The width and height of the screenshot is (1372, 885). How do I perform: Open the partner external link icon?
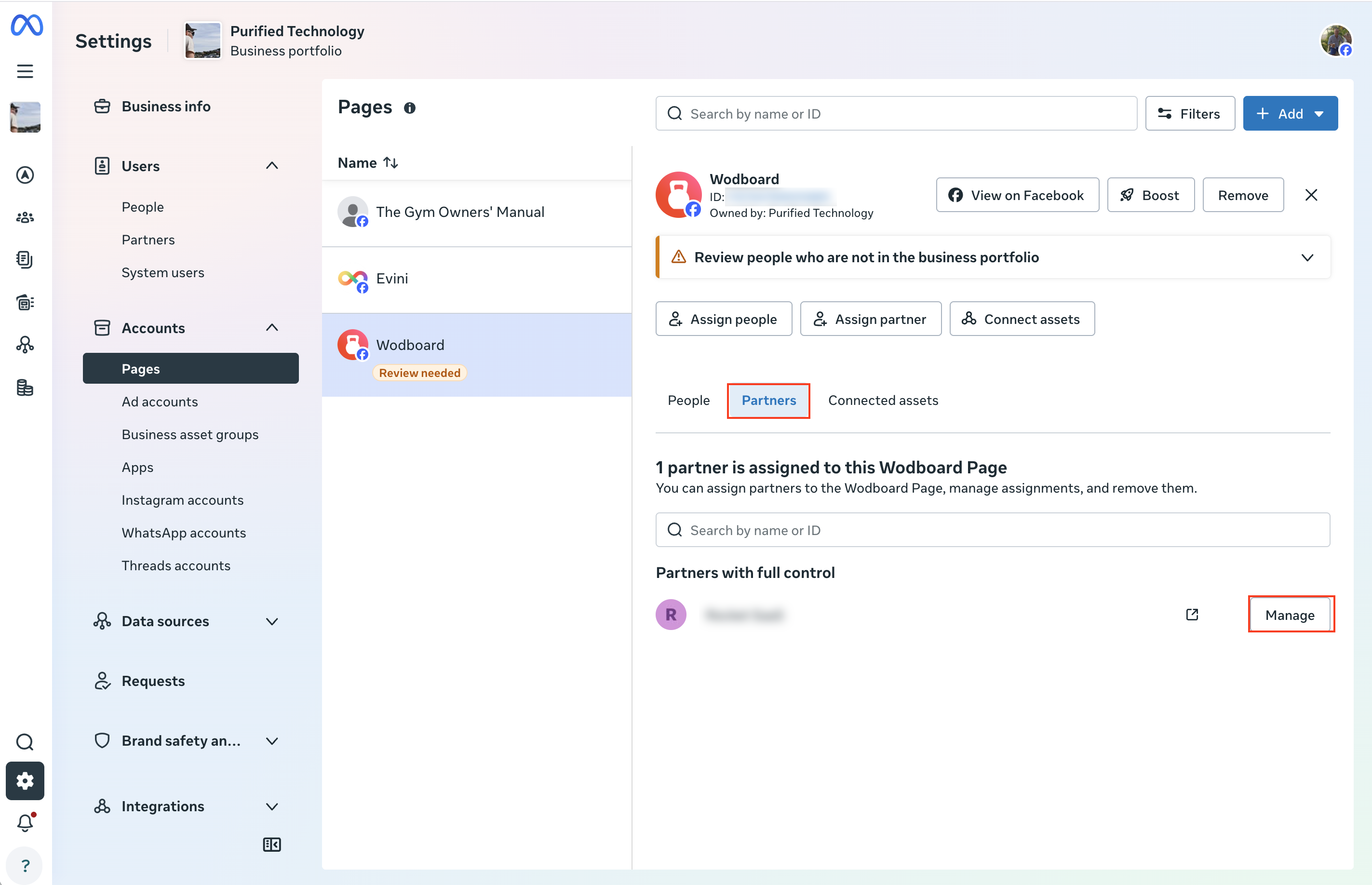point(1192,614)
